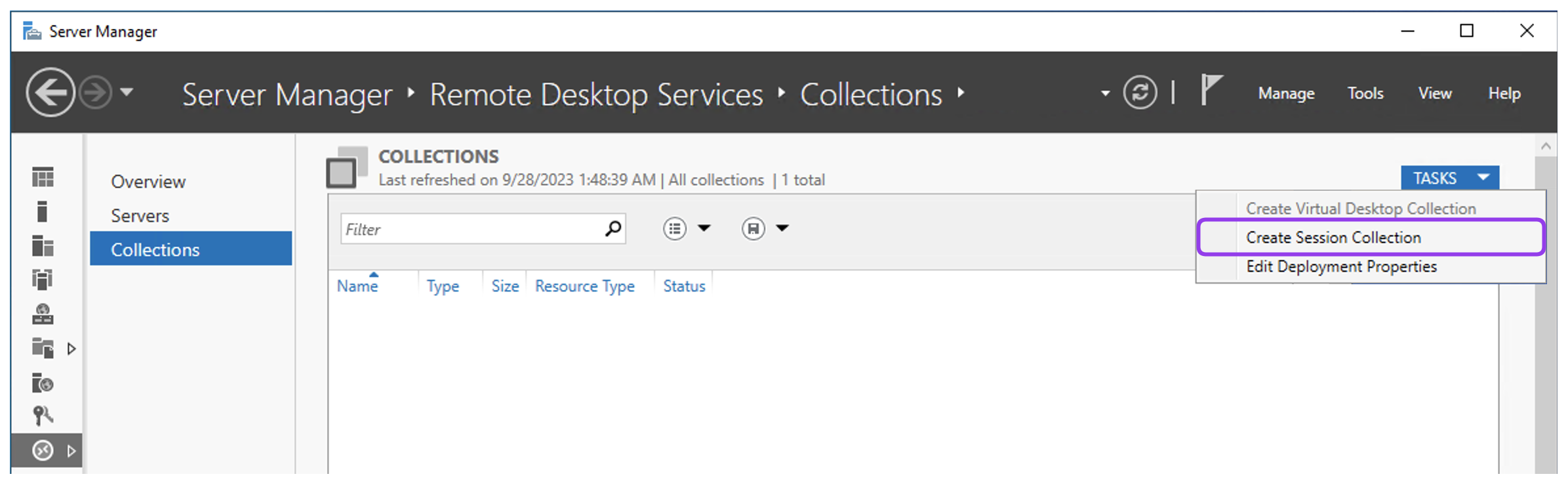Select the Local Server sidebar icon

42,211
